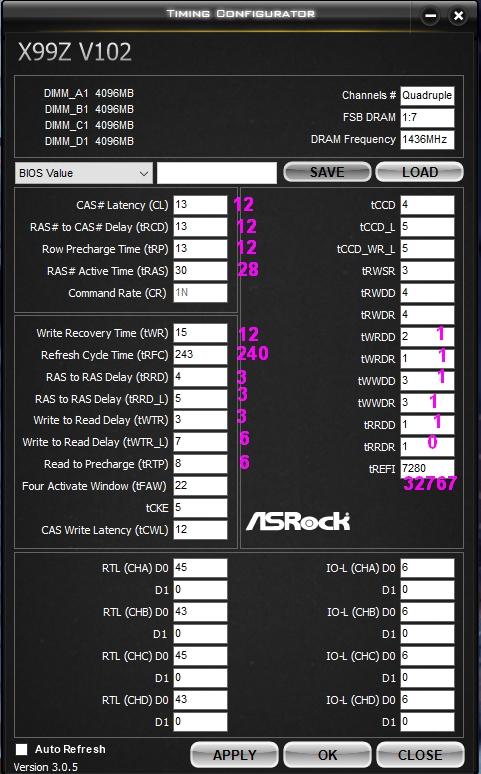Click the LOAD button

coord(420,172)
